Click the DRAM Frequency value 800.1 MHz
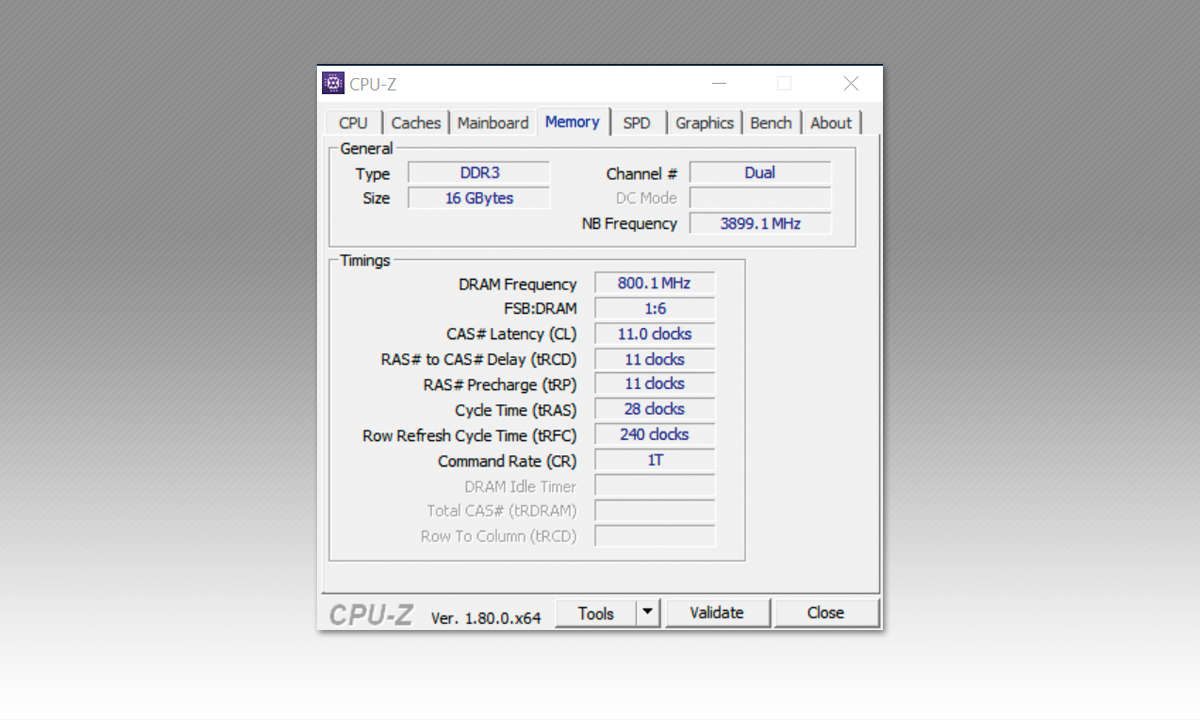 pos(655,283)
